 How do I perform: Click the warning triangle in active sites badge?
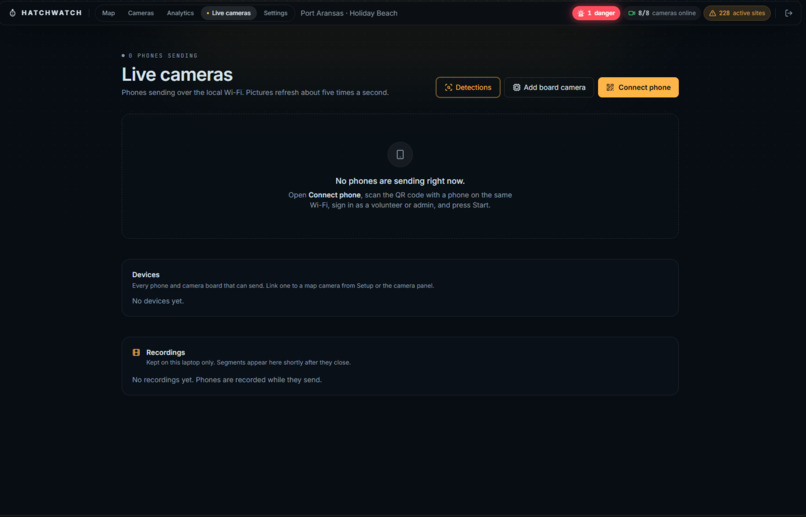[x=712, y=13]
